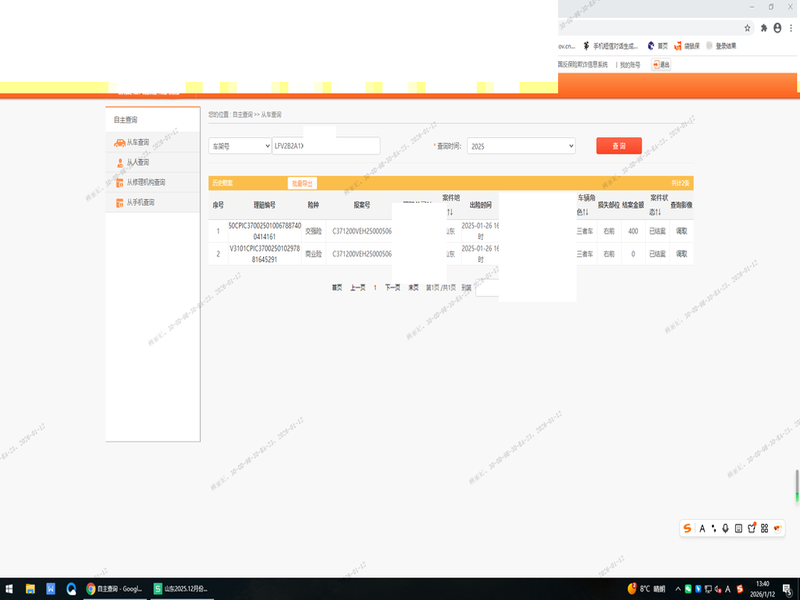Open the 查询时间 year dropdown
The image size is (800, 600).
tap(521, 146)
